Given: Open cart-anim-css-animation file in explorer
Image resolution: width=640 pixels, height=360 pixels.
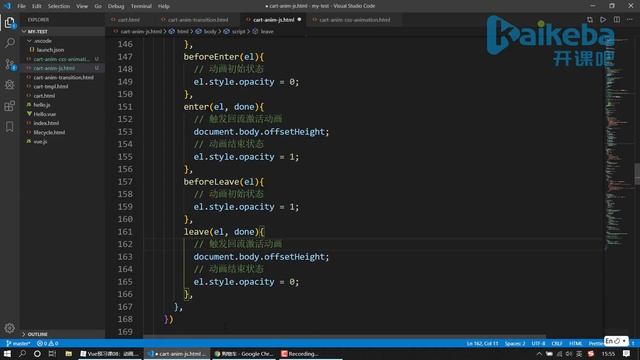Looking at the screenshot, I should [61, 59].
